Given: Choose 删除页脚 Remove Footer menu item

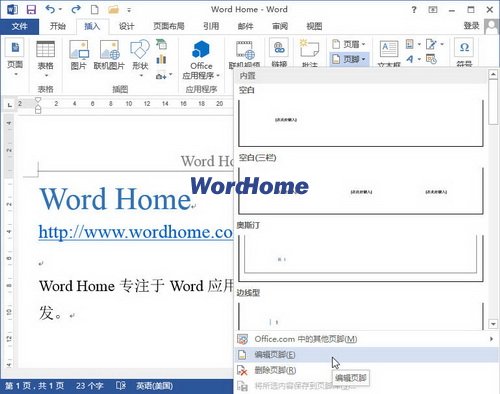Looking at the screenshot, I should tap(366, 370).
